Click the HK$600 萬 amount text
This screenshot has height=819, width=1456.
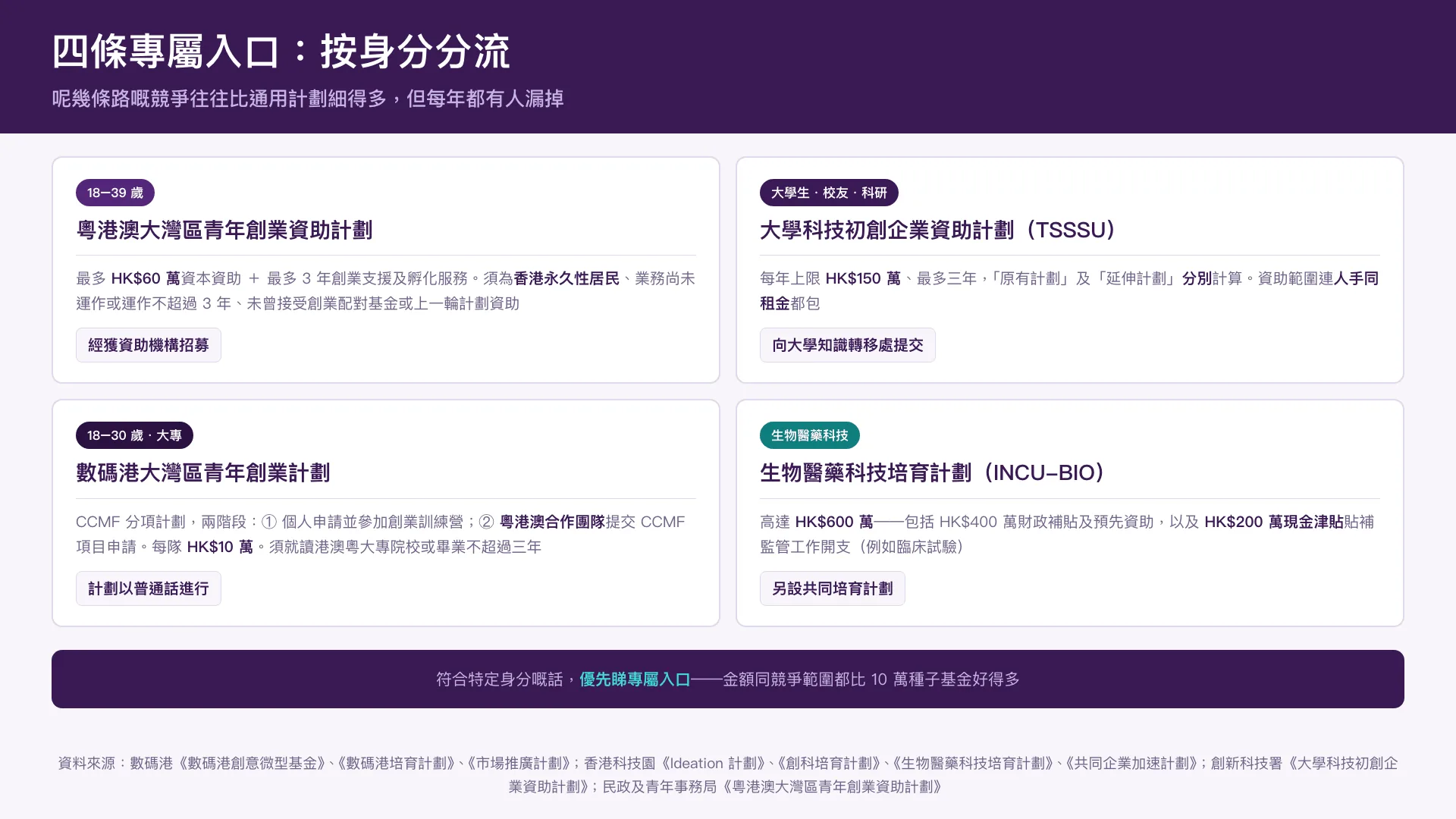[x=834, y=522]
